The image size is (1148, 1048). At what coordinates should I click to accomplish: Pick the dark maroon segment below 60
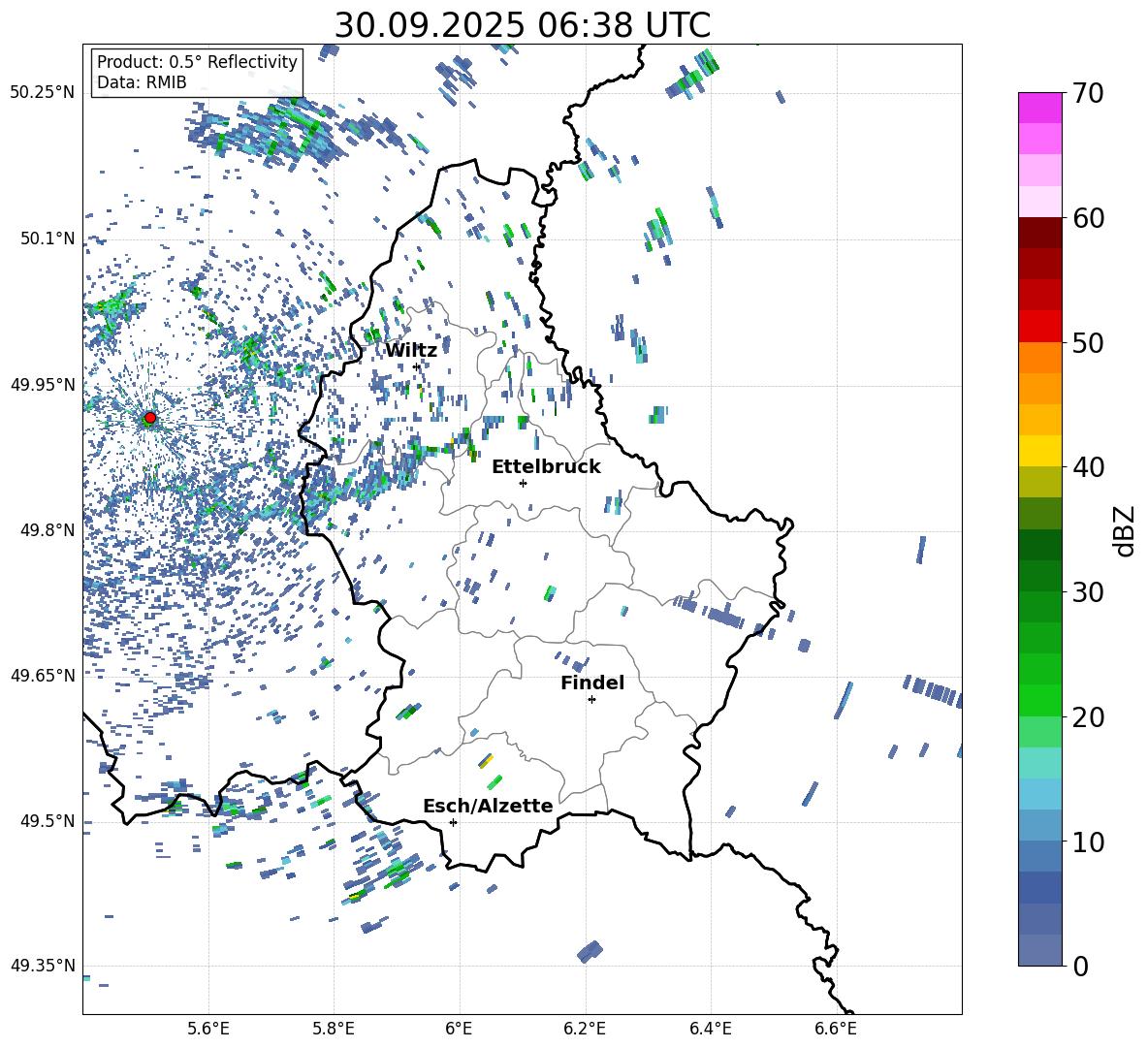[1040, 233]
